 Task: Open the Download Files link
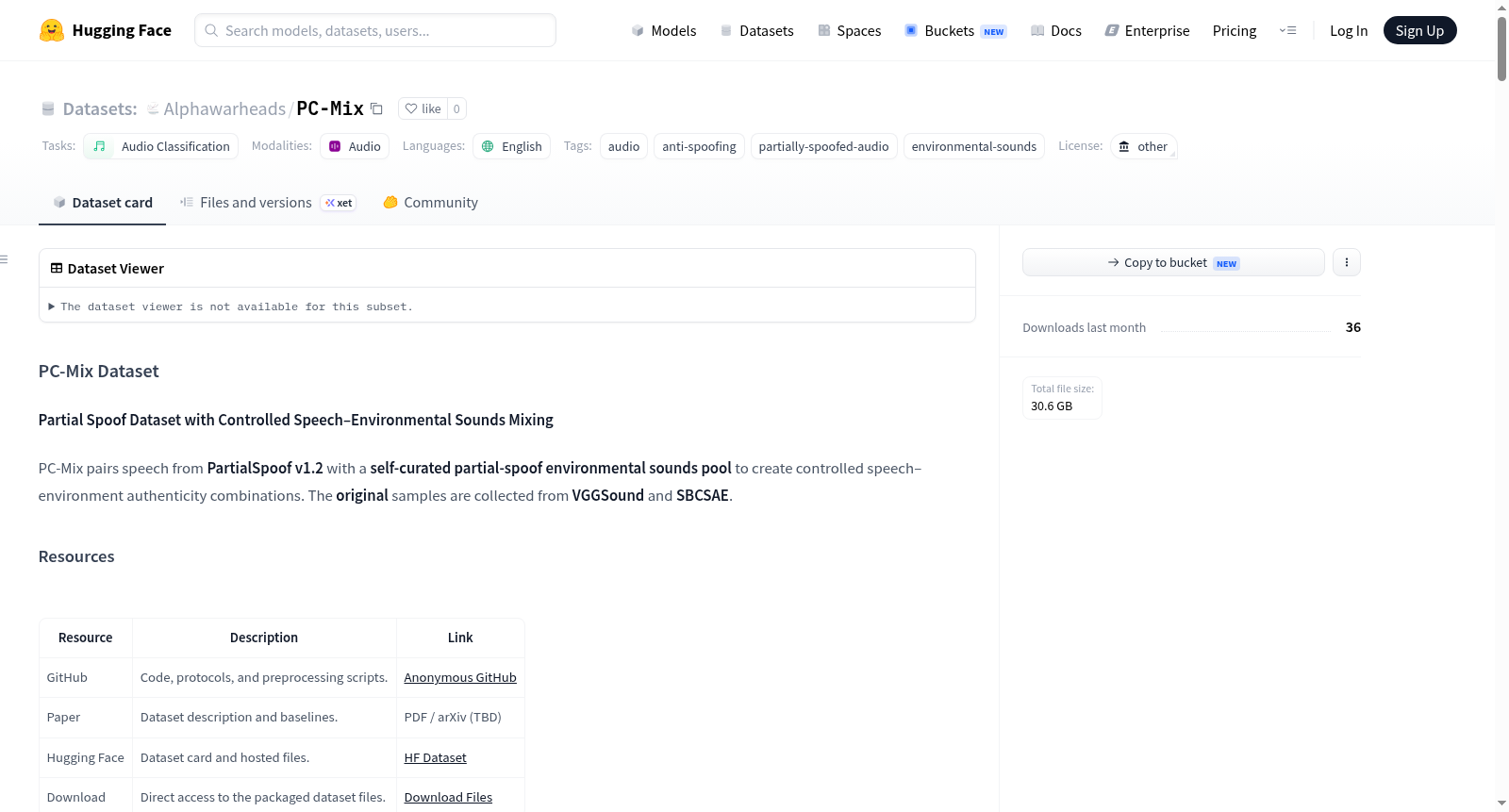(x=448, y=797)
